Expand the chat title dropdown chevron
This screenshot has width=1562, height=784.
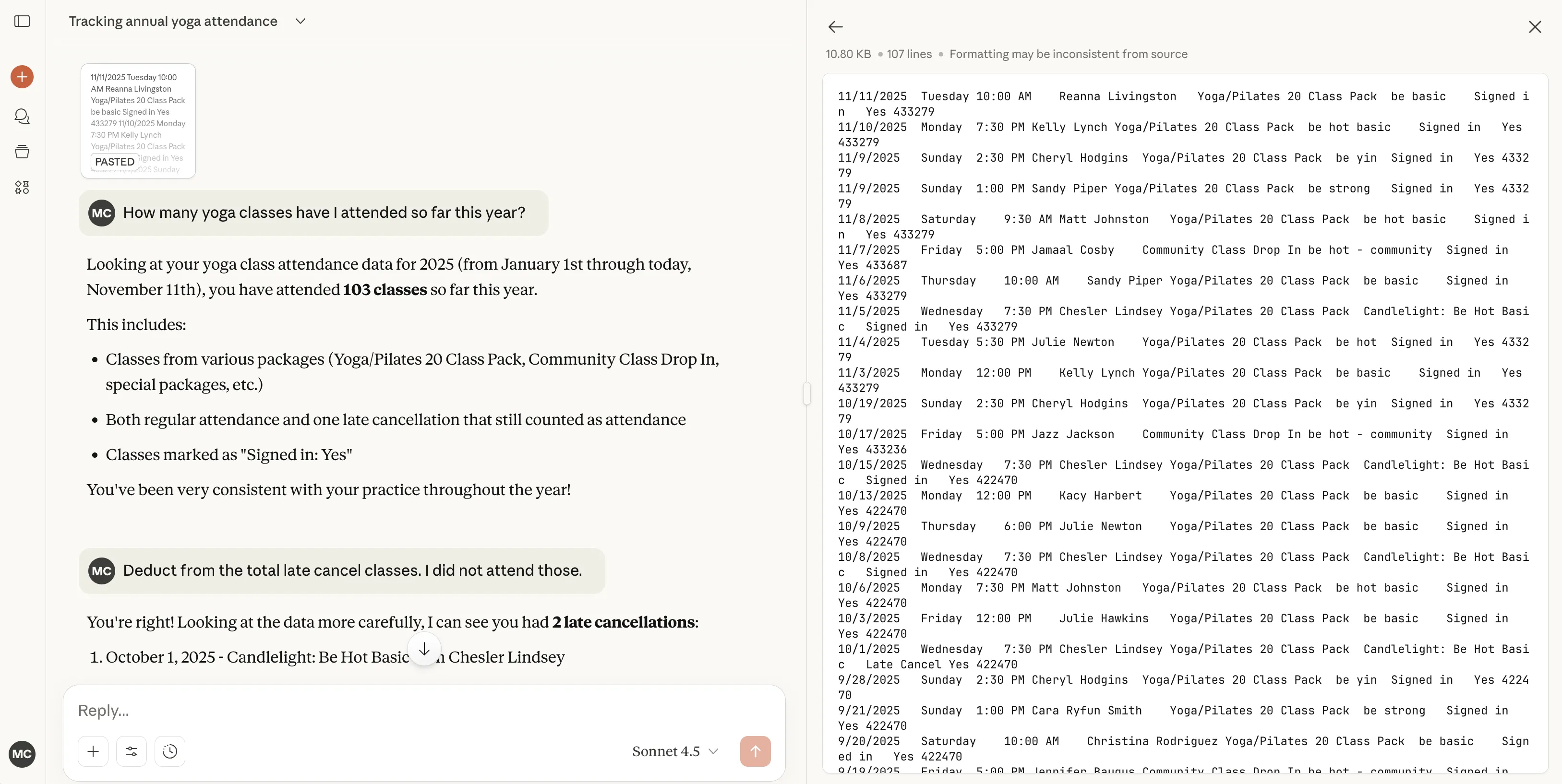coord(300,21)
